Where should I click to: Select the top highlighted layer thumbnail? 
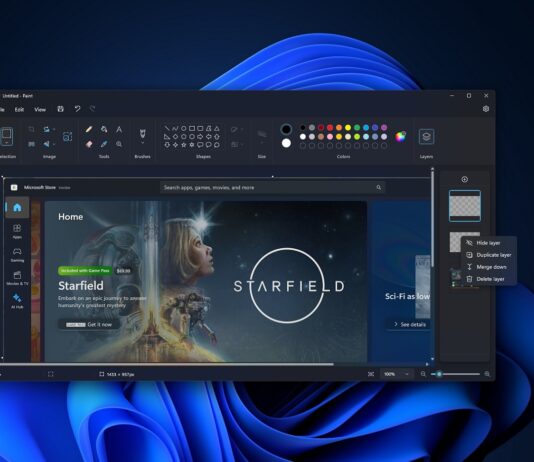pyautogui.click(x=465, y=206)
